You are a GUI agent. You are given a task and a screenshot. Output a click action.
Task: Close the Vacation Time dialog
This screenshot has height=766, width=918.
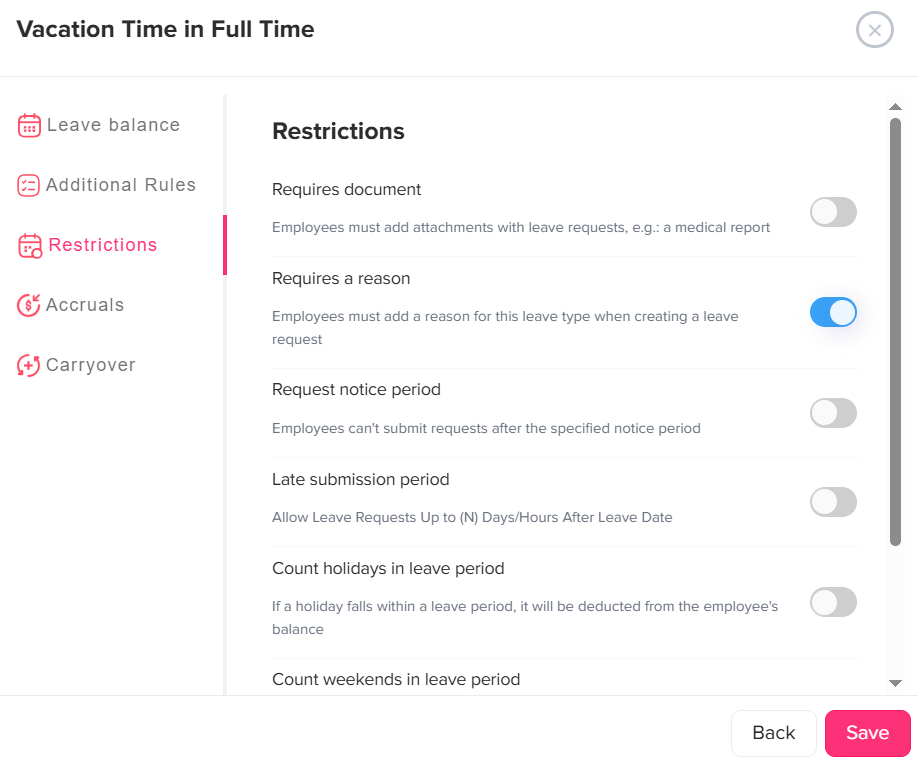tap(874, 30)
